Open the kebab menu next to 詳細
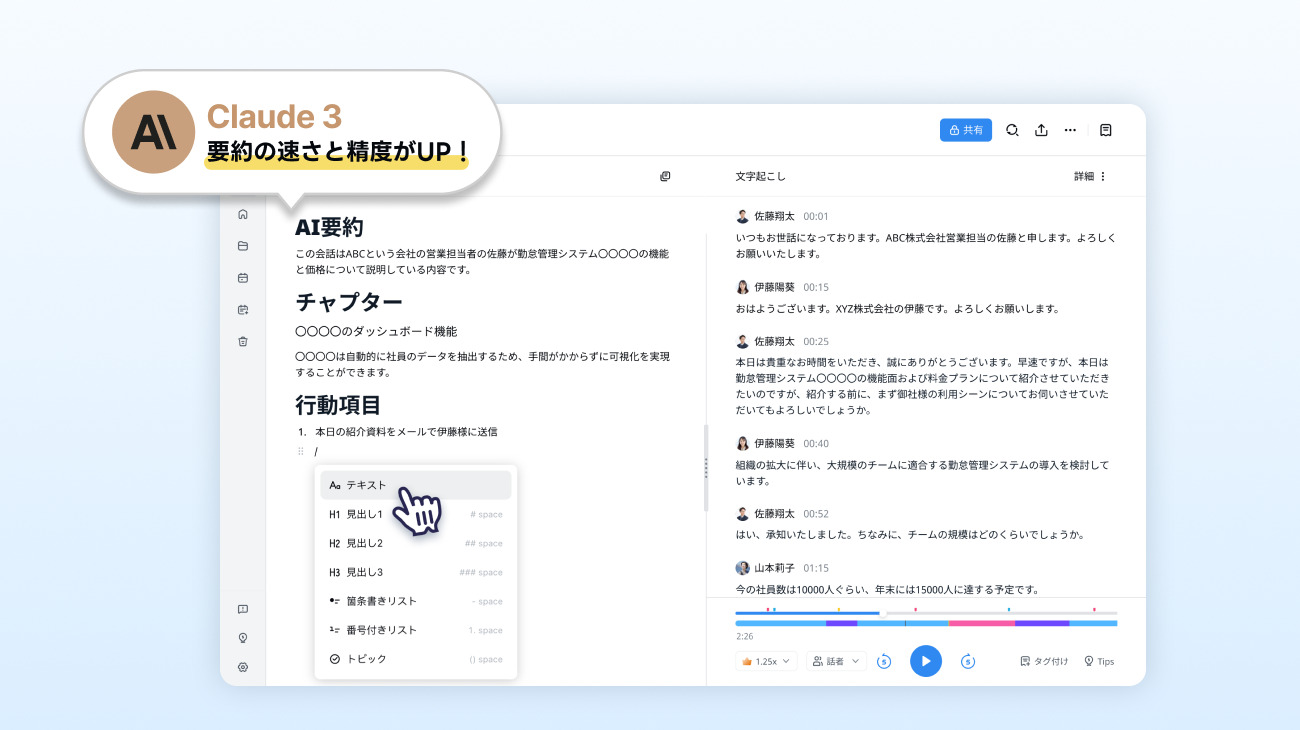The image size is (1300, 730). [x=1103, y=176]
